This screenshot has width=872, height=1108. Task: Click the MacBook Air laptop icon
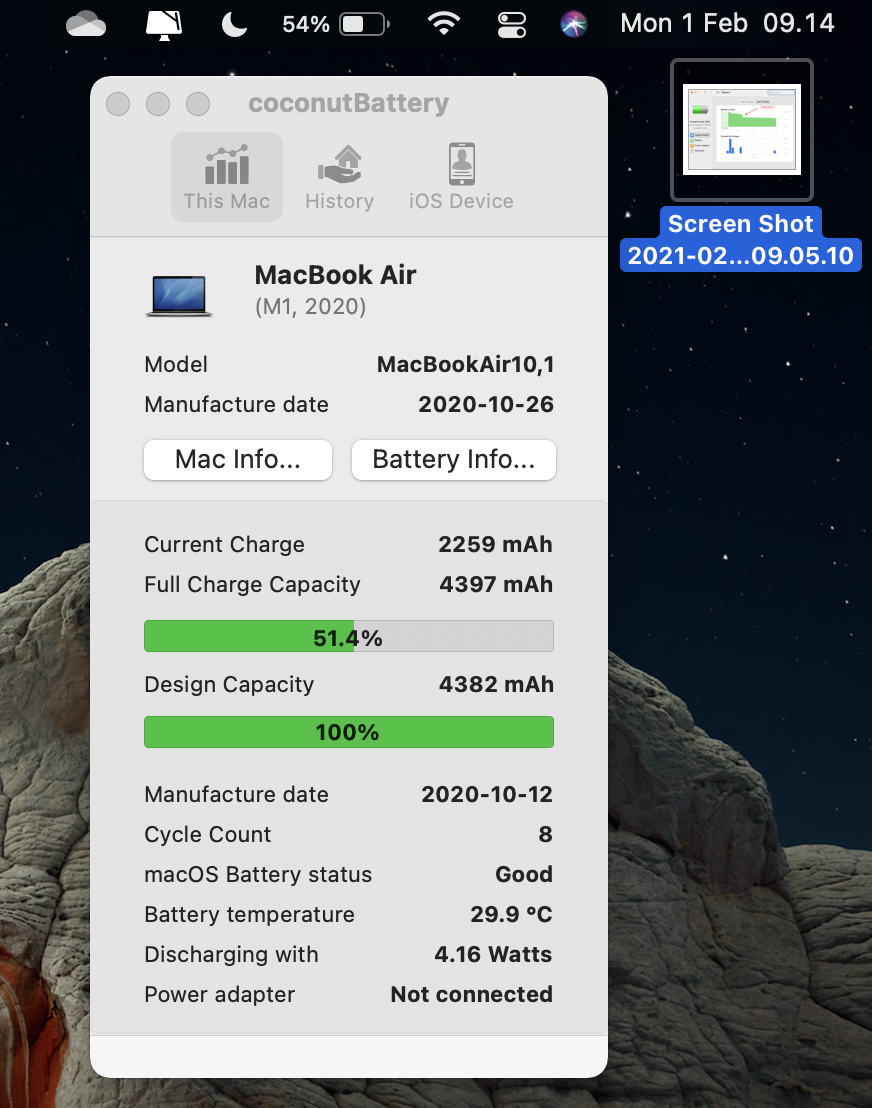(179, 295)
